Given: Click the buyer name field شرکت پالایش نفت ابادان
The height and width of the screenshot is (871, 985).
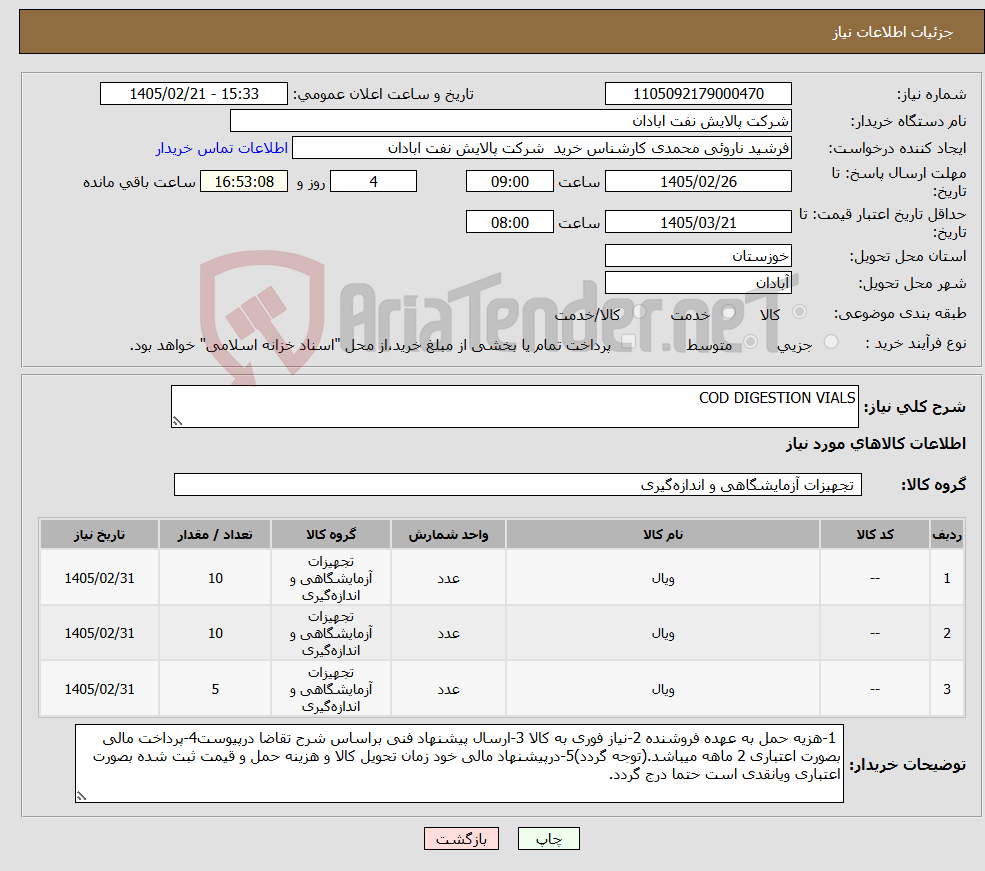Looking at the screenshot, I should click(x=511, y=121).
